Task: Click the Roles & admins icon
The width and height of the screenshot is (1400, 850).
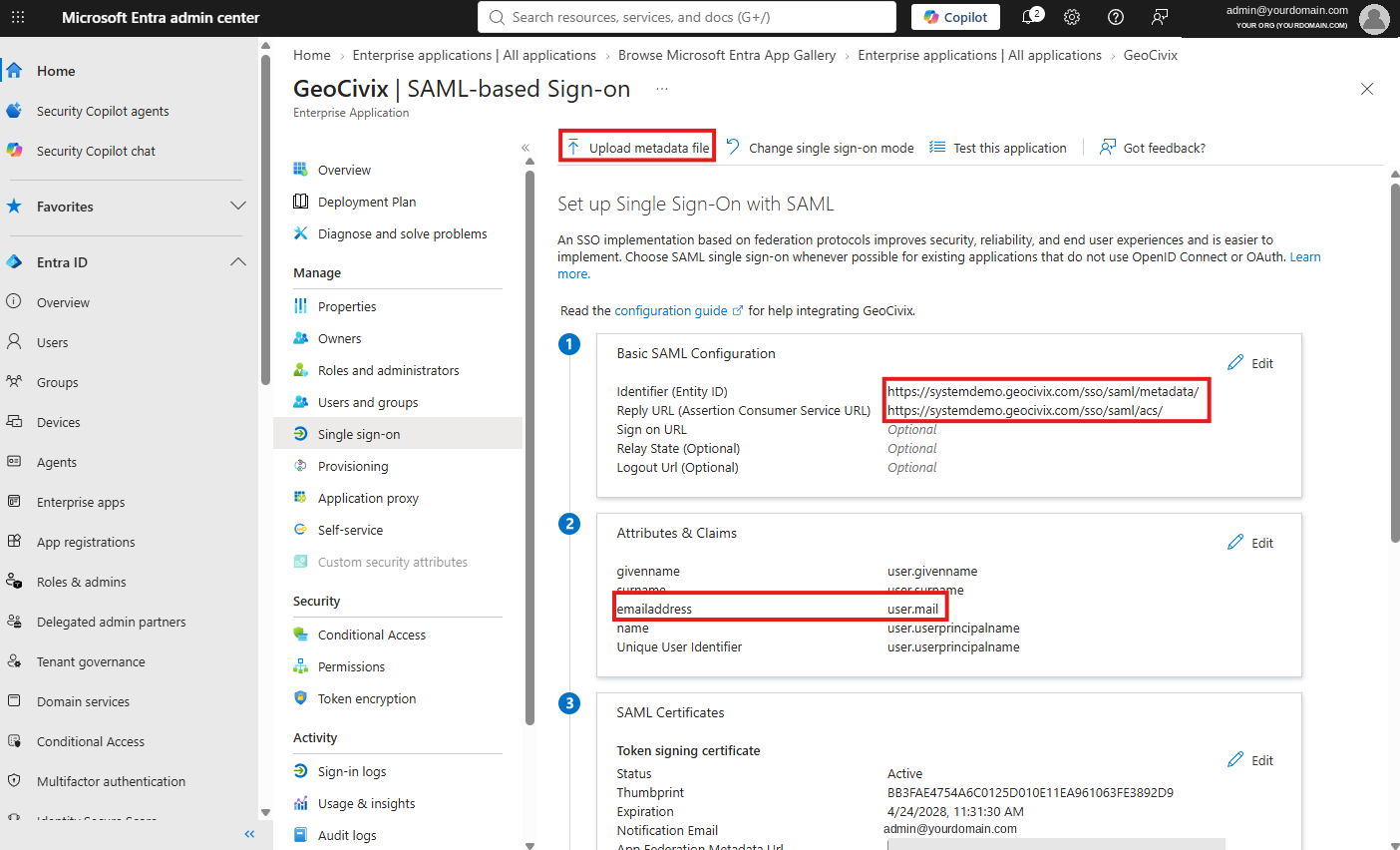Action: coord(14,581)
